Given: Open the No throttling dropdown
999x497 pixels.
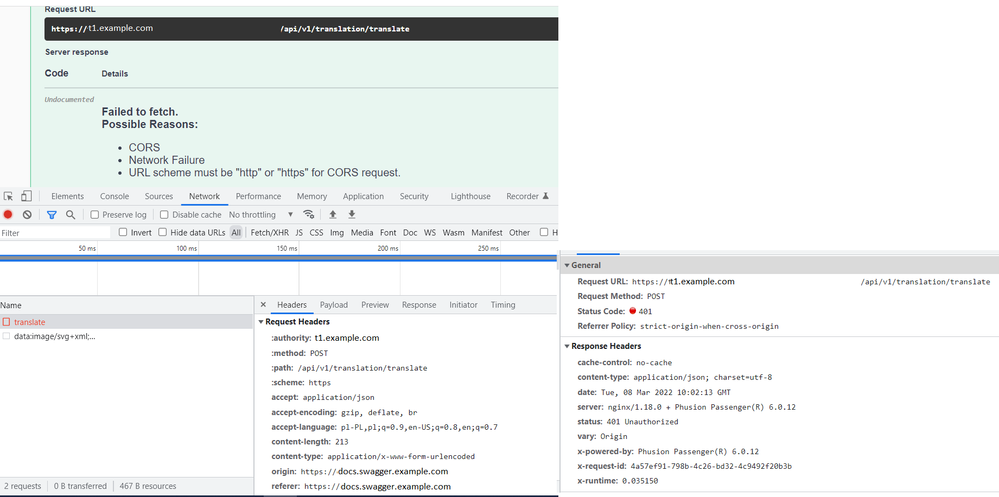Looking at the screenshot, I should (261, 215).
